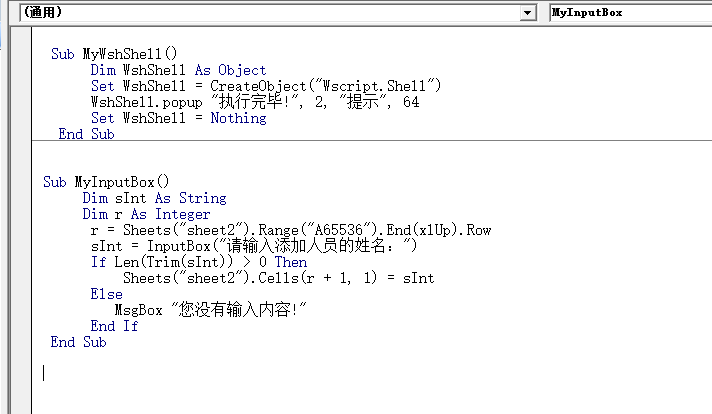The image size is (712, 414).
Task: Open the object dropdown arrow next to (通用)
Action: [x=527, y=13]
